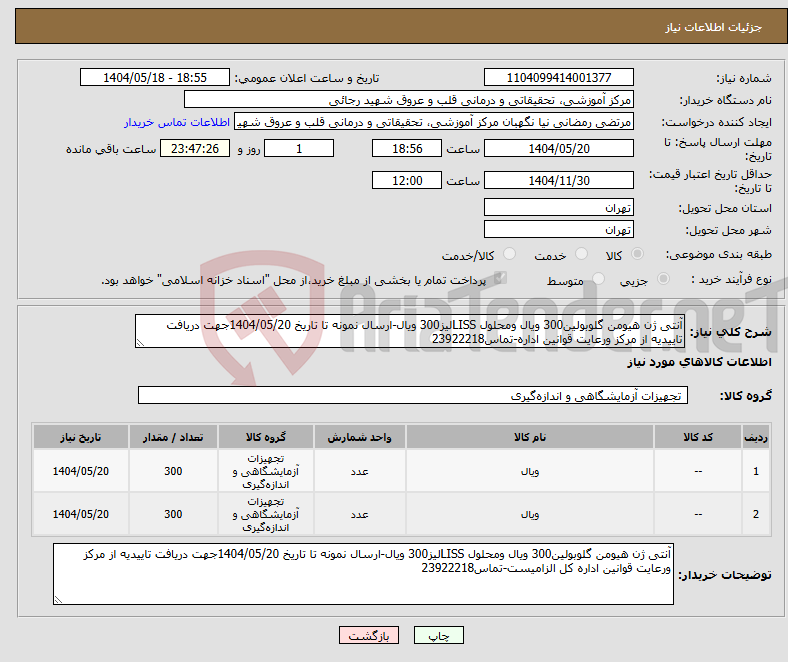Screen dimensions: 788x662
Task: Click the واحد شمارش column header
Action: [359, 437]
